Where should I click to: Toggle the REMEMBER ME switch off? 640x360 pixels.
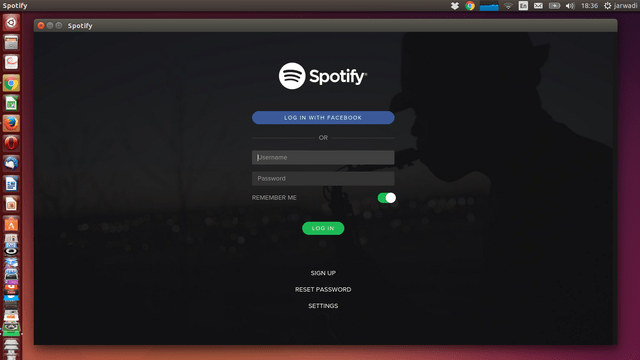[x=387, y=198]
